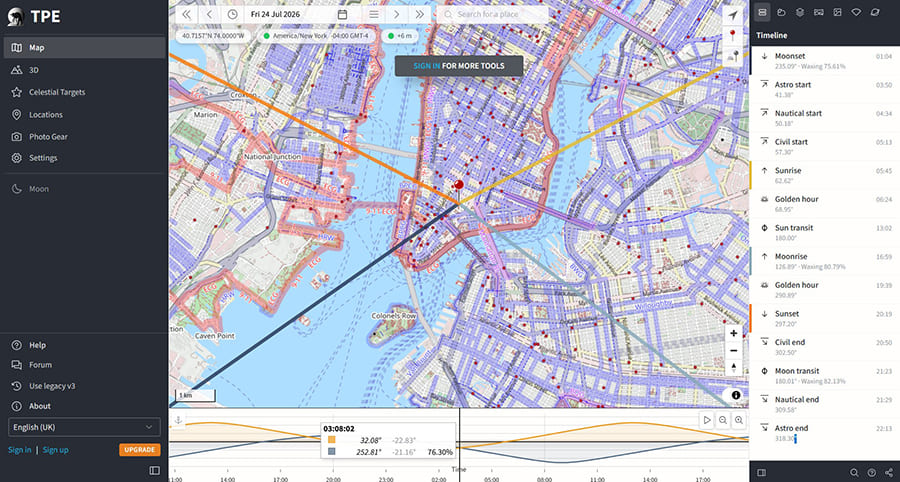Select the Sun transit event row
The width and height of the screenshot is (900, 482).
point(825,232)
